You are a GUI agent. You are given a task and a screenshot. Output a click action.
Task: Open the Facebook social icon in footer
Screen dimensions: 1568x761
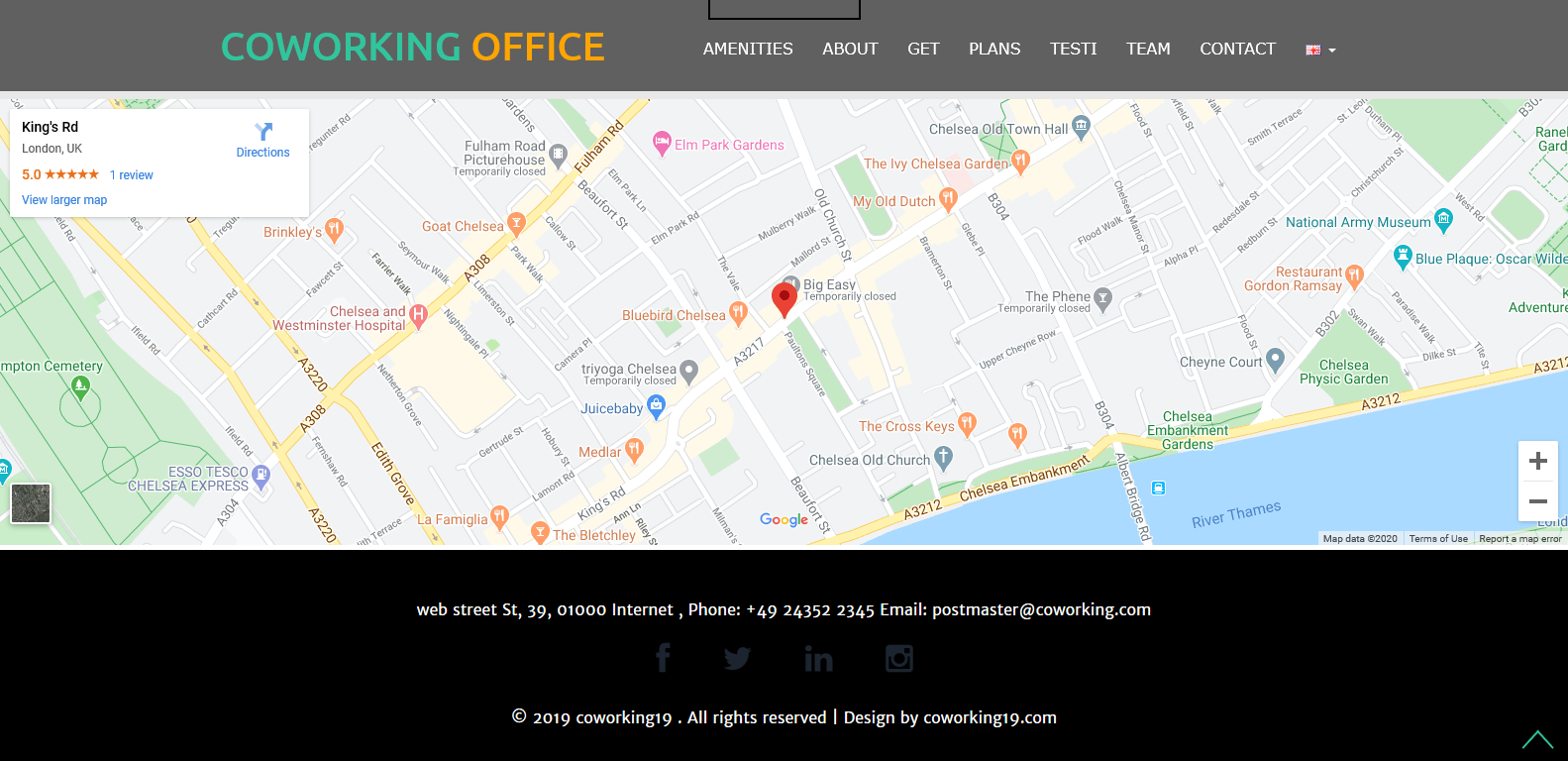(663, 658)
